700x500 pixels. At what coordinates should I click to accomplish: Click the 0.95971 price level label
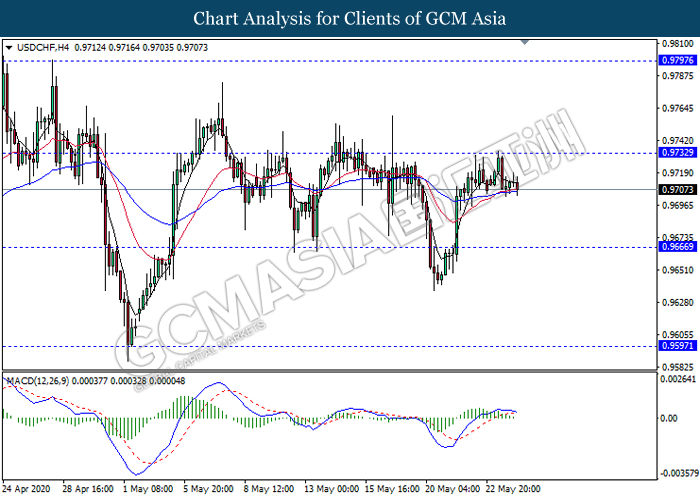click(677, 346)
